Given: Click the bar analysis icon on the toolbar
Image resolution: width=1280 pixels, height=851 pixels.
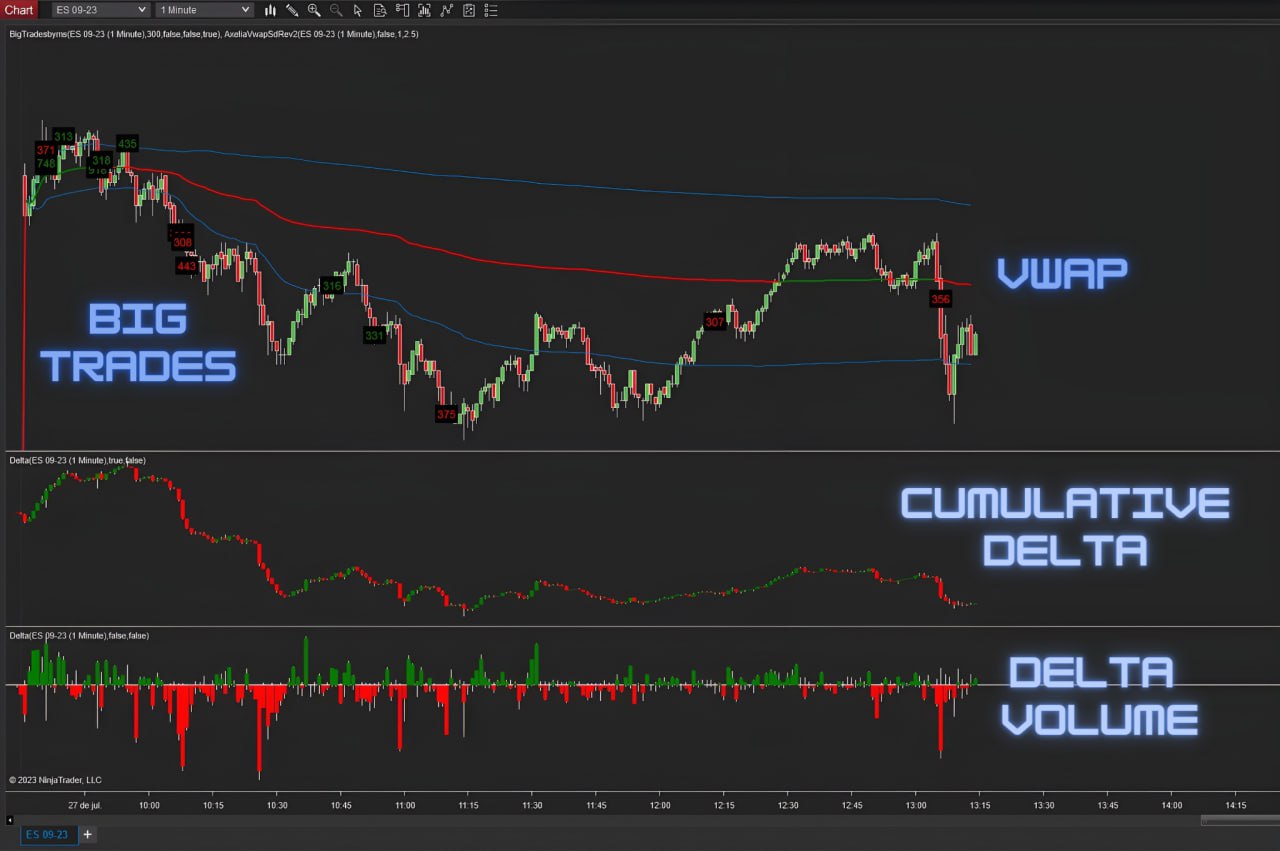Looking at the screenshot, I should tap(425, 10).
